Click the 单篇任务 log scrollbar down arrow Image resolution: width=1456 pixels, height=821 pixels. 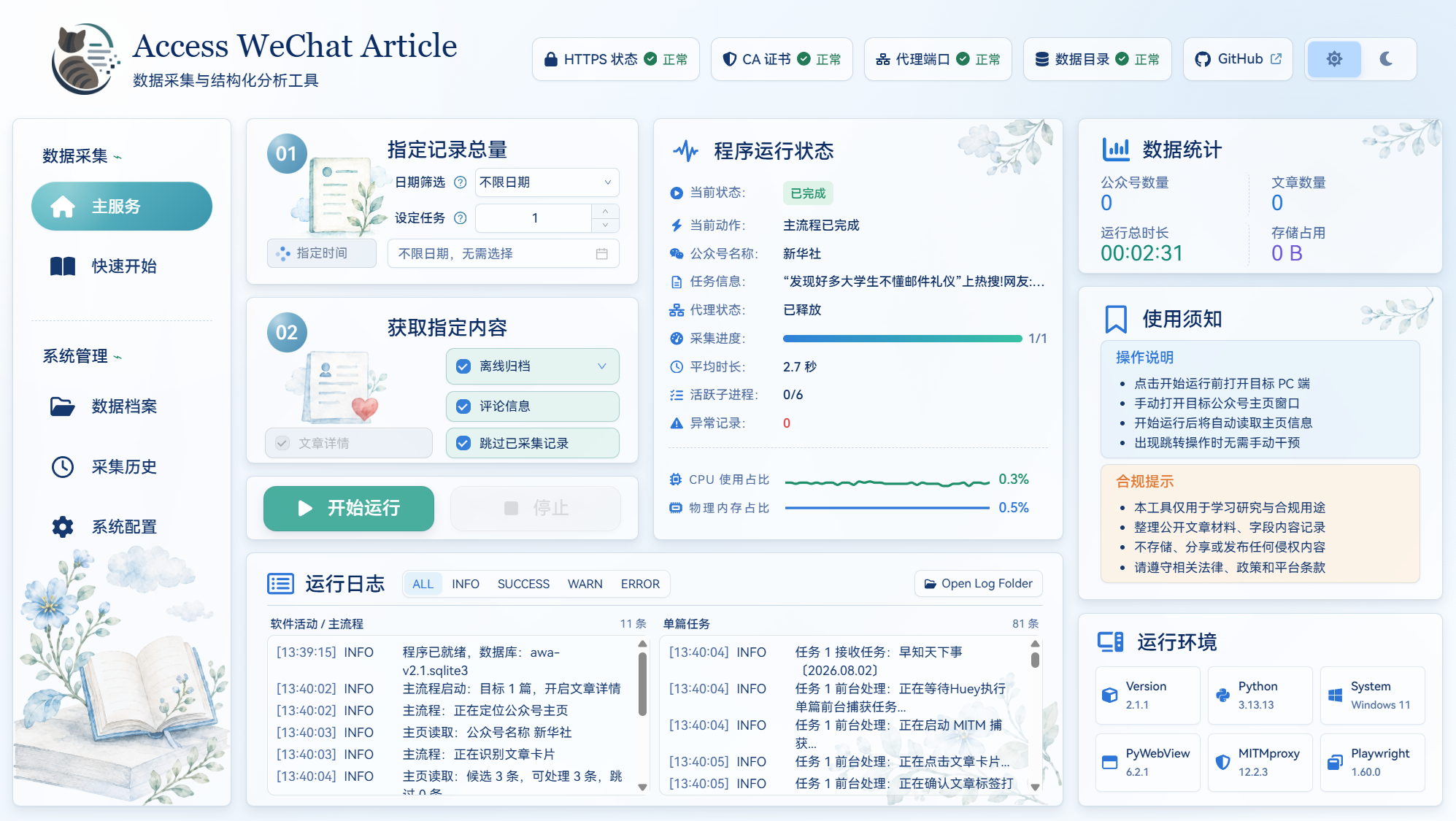[x=1035, y=787]
